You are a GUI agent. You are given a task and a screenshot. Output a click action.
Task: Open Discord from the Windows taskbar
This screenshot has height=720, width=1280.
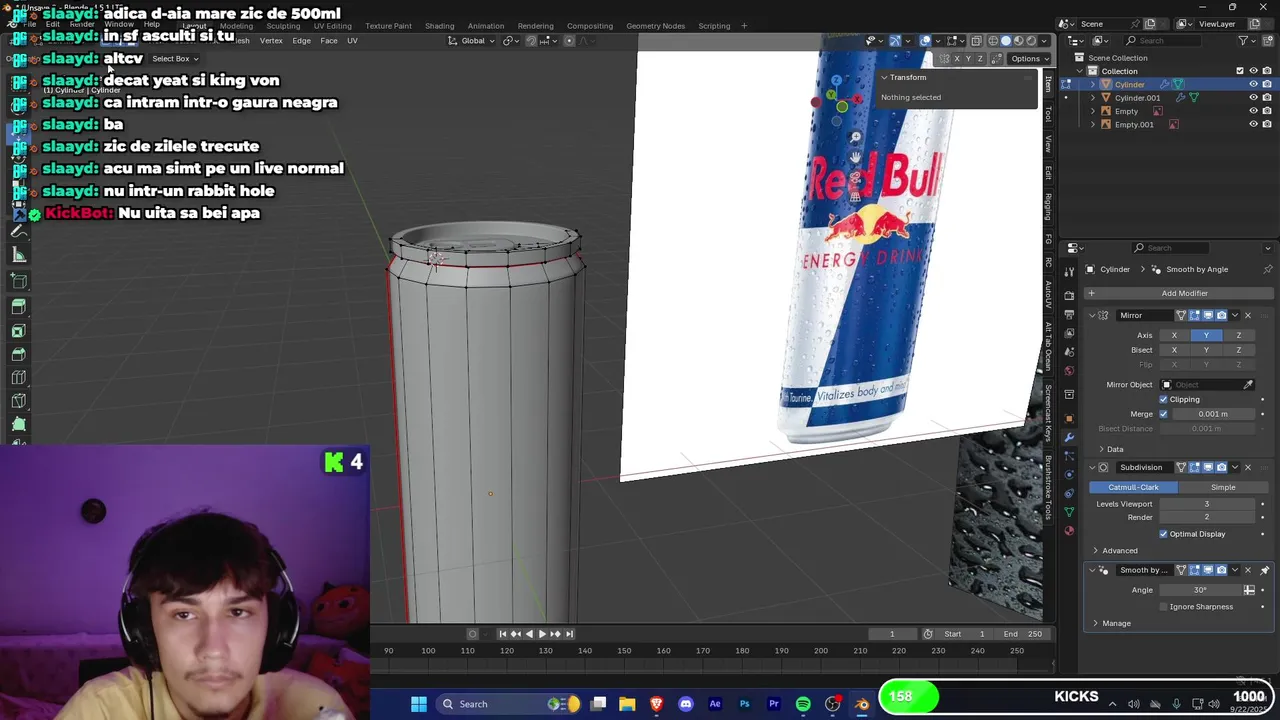686,704
